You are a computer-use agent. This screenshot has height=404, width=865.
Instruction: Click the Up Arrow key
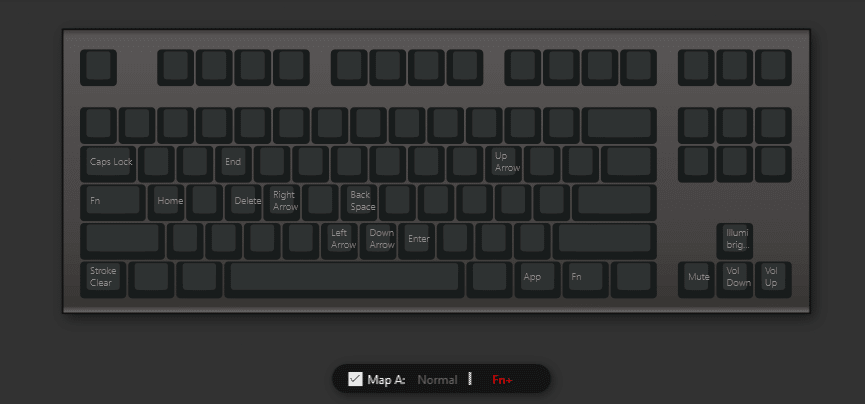tap(503, 164)
